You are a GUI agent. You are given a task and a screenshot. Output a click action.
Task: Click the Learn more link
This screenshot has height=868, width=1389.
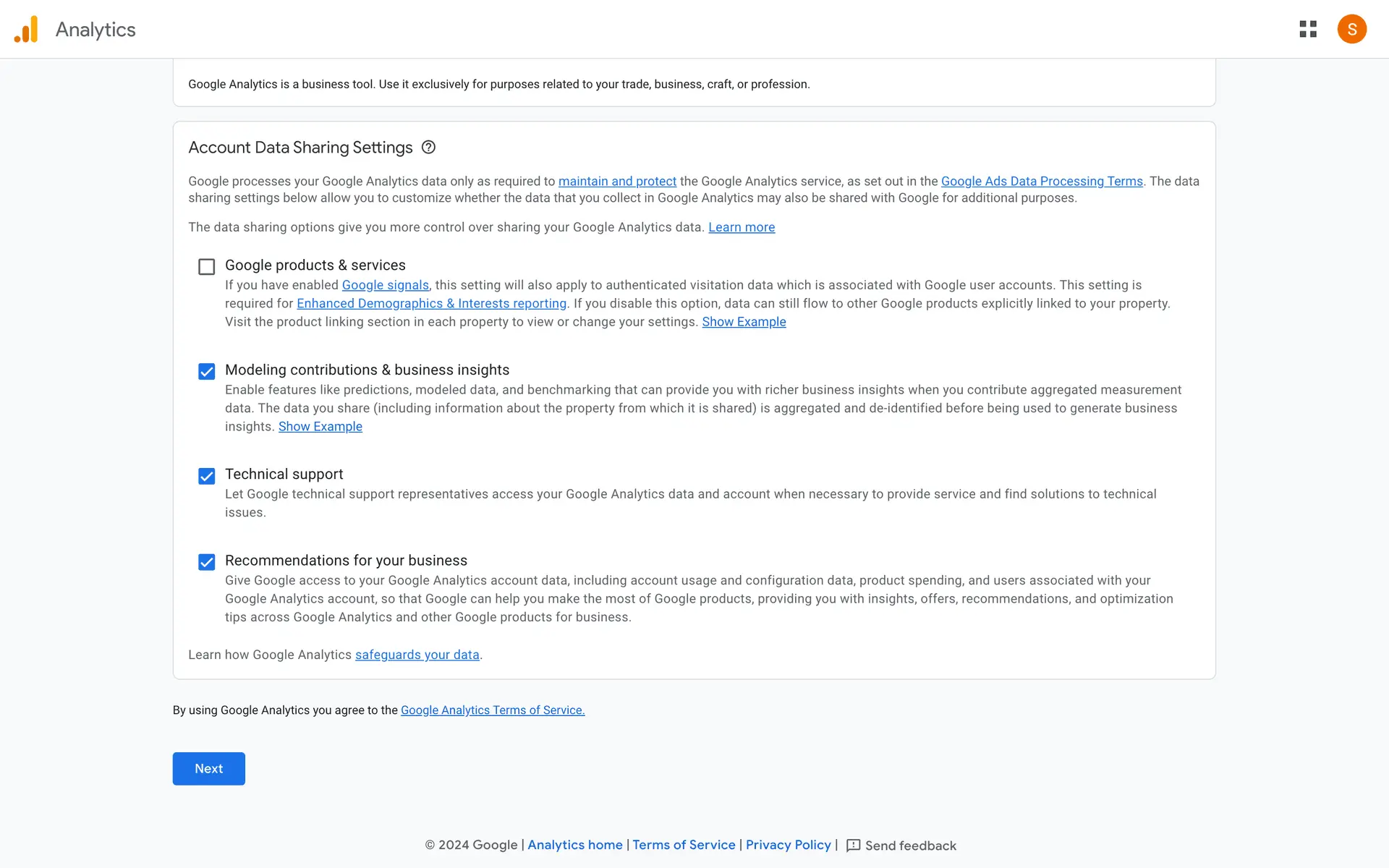coord(741,227)
